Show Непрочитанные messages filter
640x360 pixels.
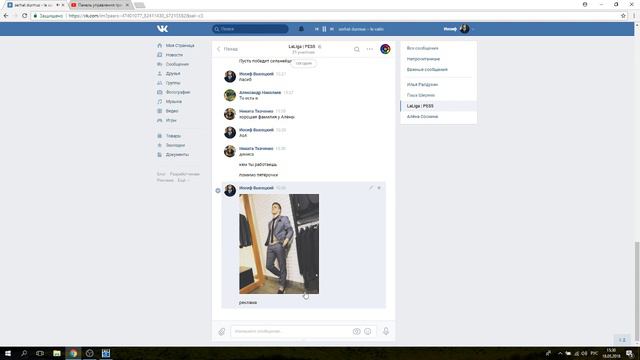[x=423, y=59]
